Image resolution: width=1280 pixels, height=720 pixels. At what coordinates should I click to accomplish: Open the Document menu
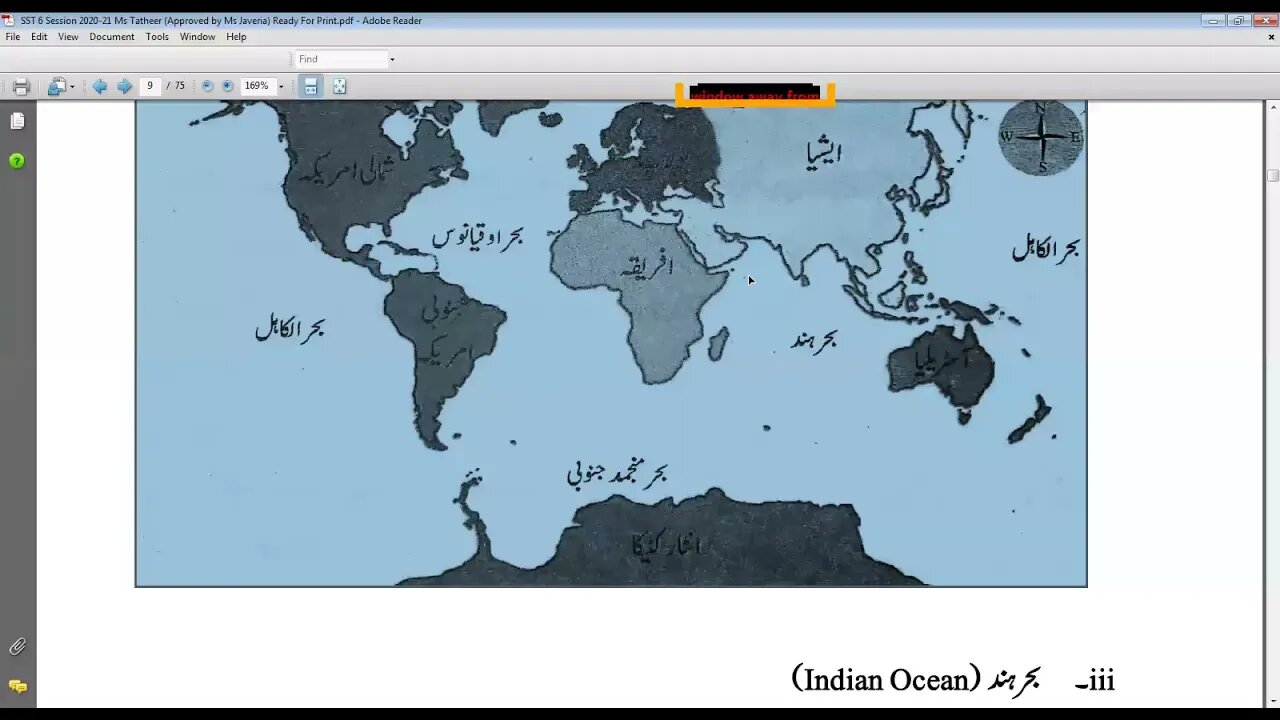click(x=112, y=37)
